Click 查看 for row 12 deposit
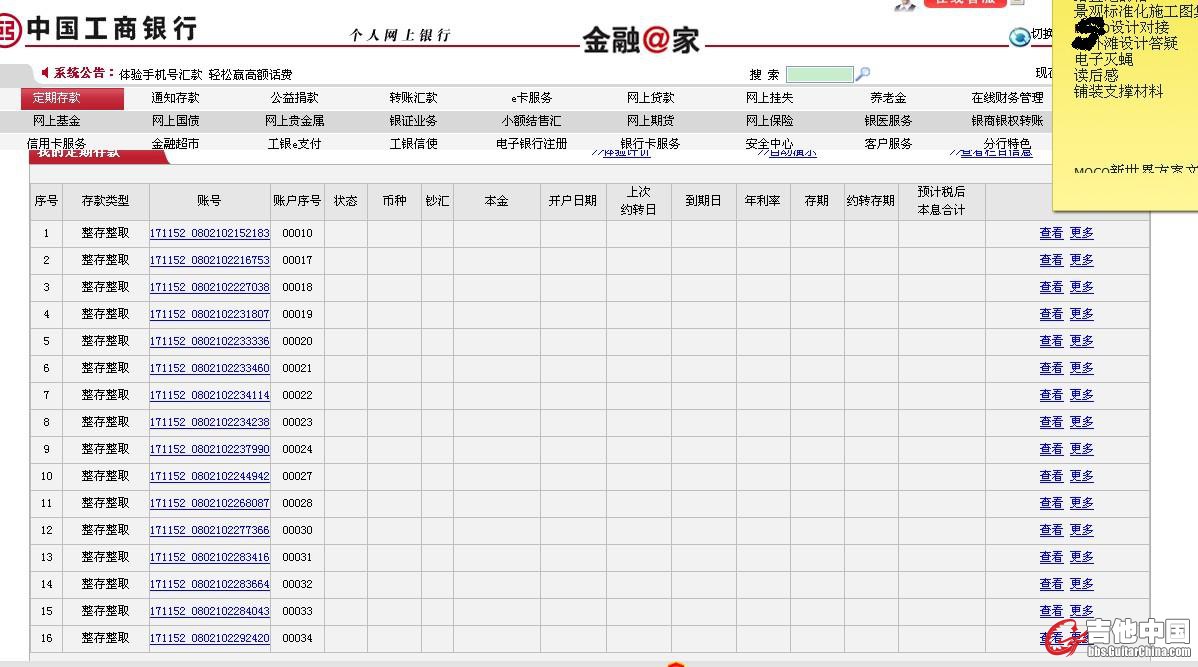Viewport: 1198px width, 667px height. click(x=1051, y=530)
